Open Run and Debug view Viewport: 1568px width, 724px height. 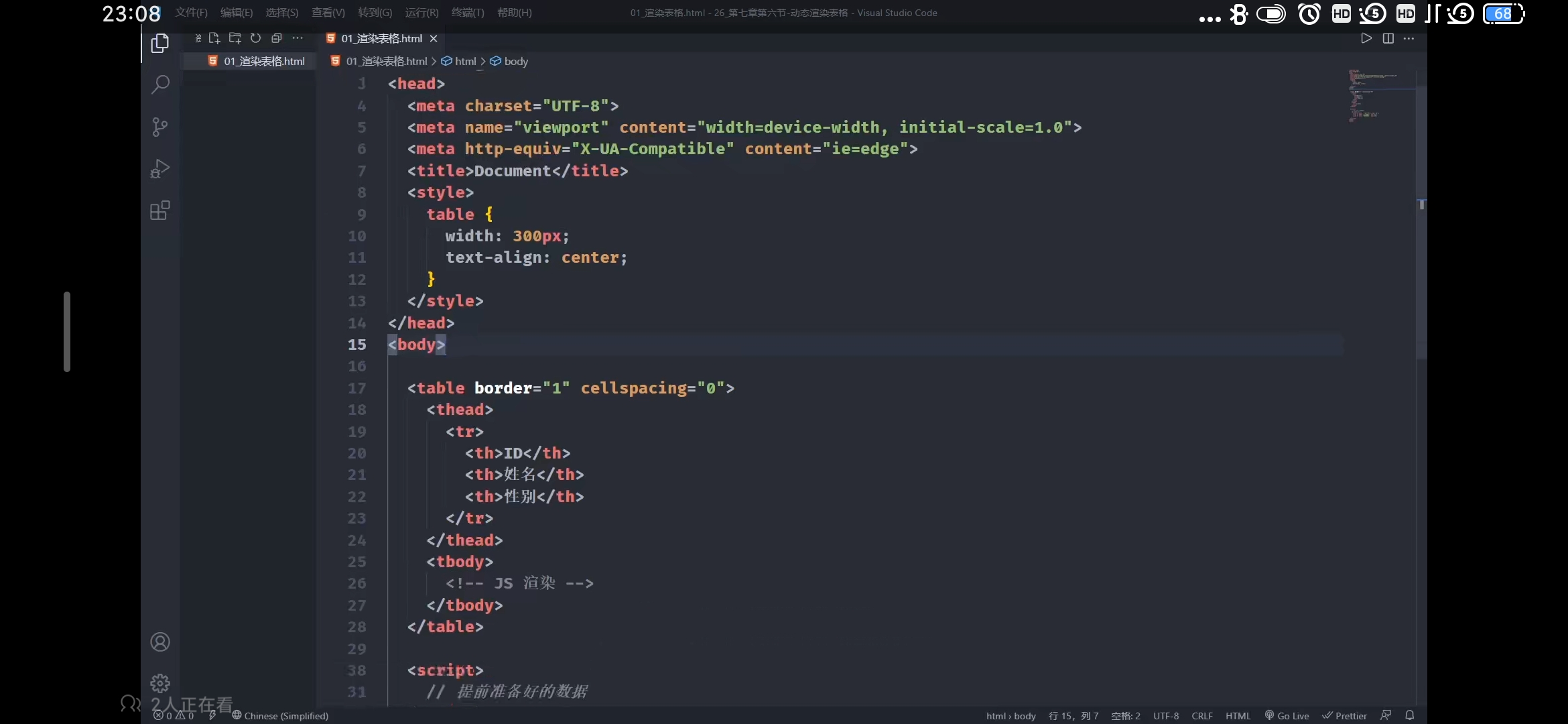click(159, 168)
